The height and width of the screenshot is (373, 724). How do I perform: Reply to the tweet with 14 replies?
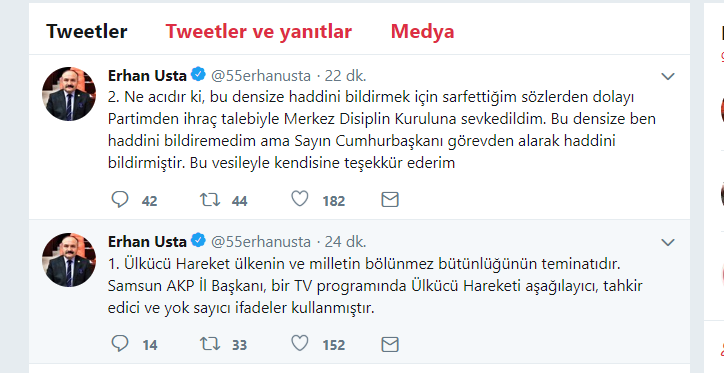[x=120, y=343]
